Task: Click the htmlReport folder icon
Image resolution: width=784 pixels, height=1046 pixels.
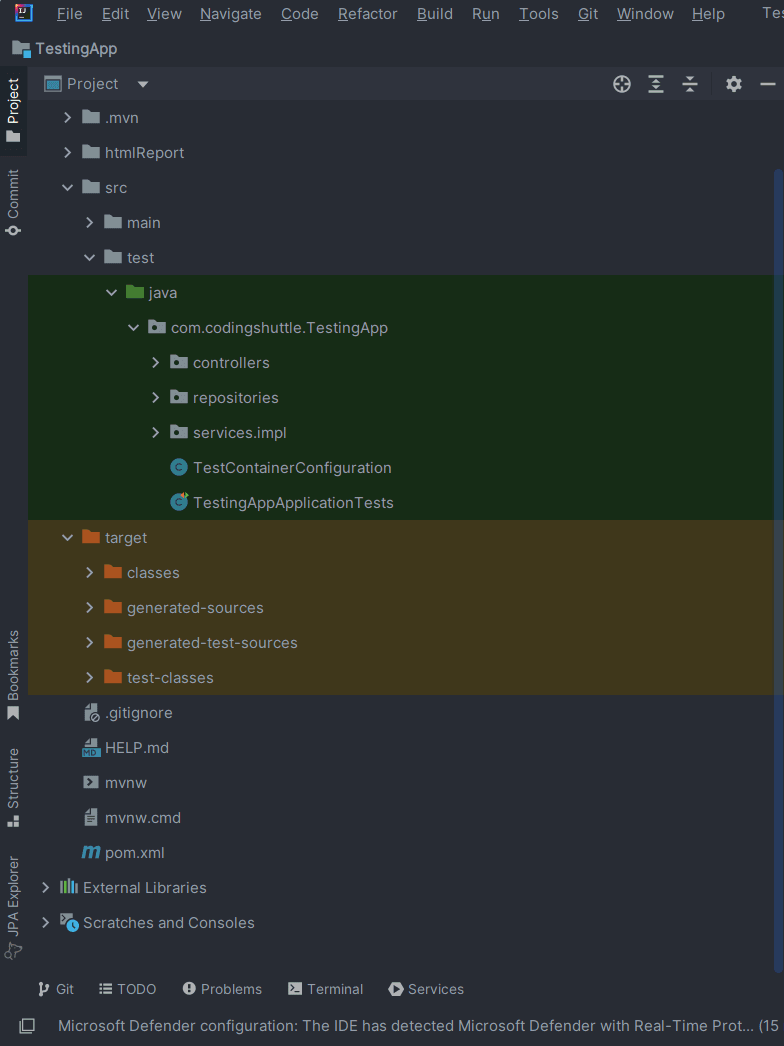Action: 91,152
